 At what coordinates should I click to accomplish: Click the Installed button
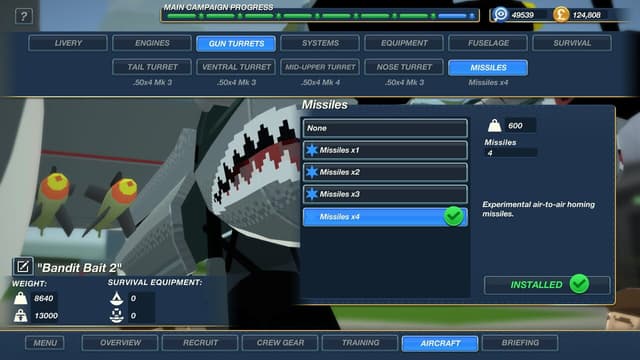547,284
